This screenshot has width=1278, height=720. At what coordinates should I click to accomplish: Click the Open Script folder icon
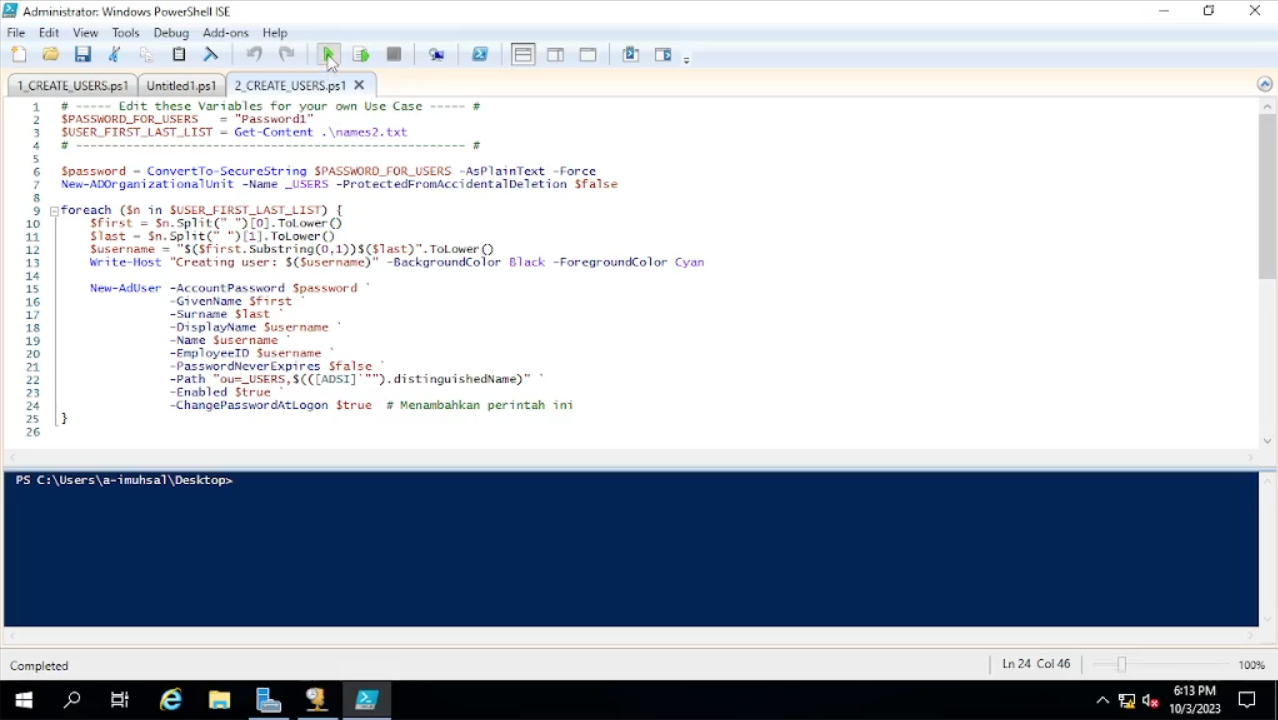[51, 55]
